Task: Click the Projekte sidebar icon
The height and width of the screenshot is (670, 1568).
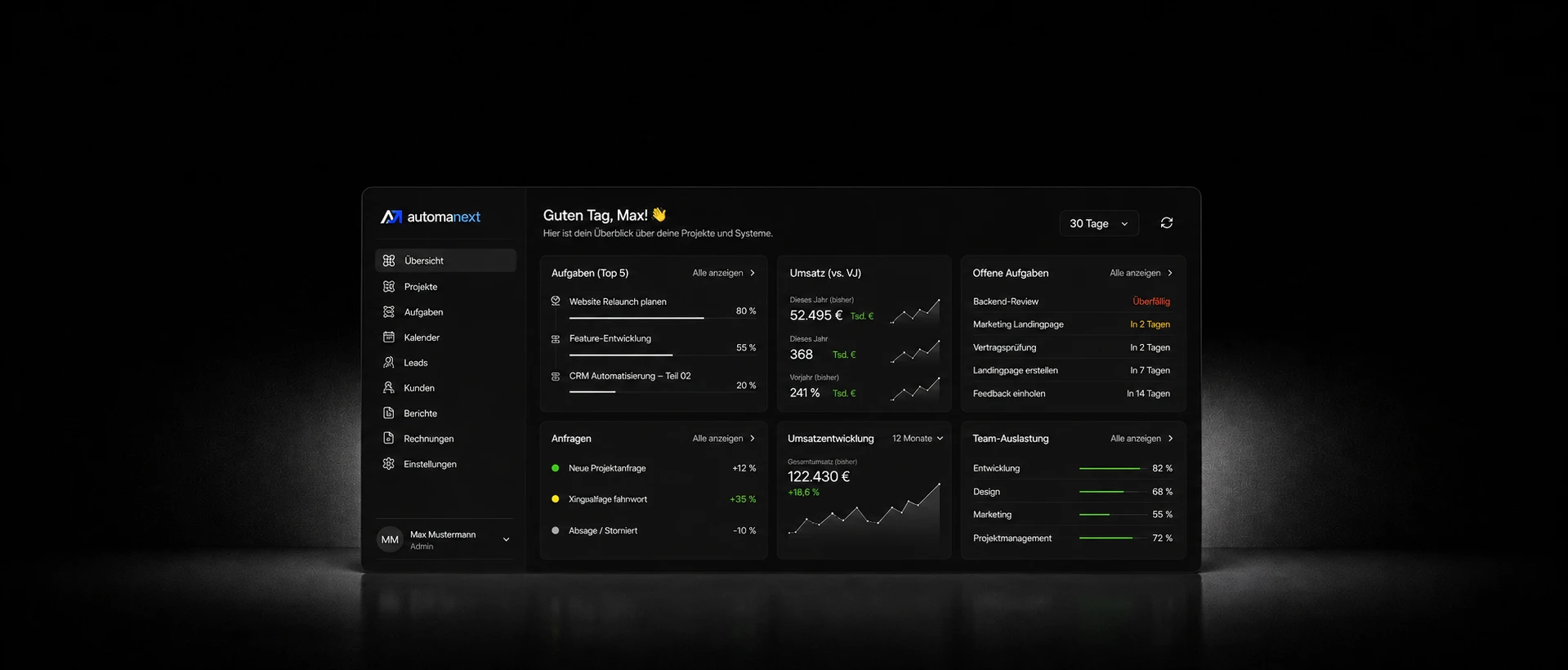Action: coord(389,286)
